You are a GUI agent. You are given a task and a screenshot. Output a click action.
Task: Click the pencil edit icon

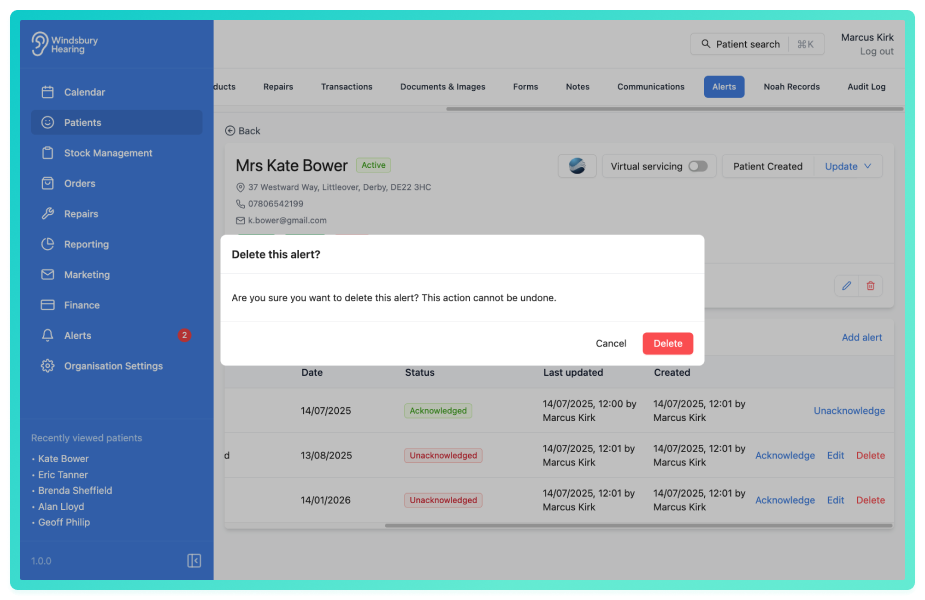click(x=847, y=286)
